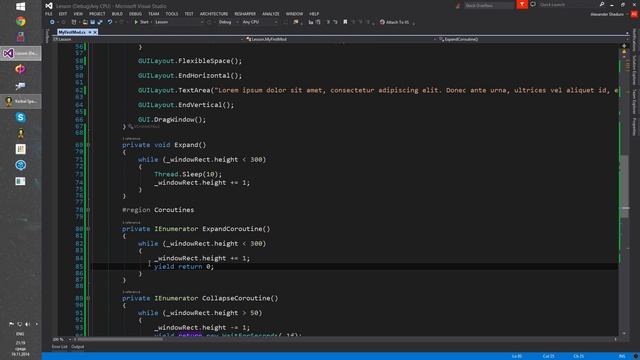The image size is (640, 360).
Task: Switch to Visual Studio taskbar item
Action: point(20,53)
